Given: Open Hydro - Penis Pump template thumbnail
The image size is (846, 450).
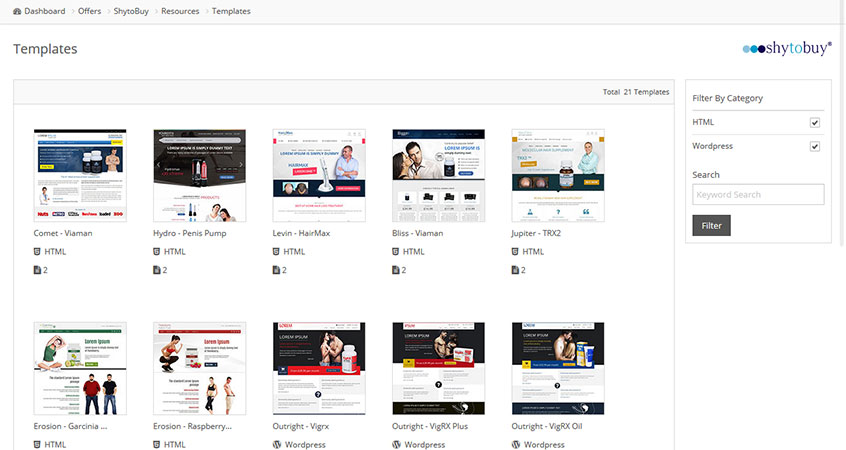Looking at the screenshot, I should coord(200,175).
